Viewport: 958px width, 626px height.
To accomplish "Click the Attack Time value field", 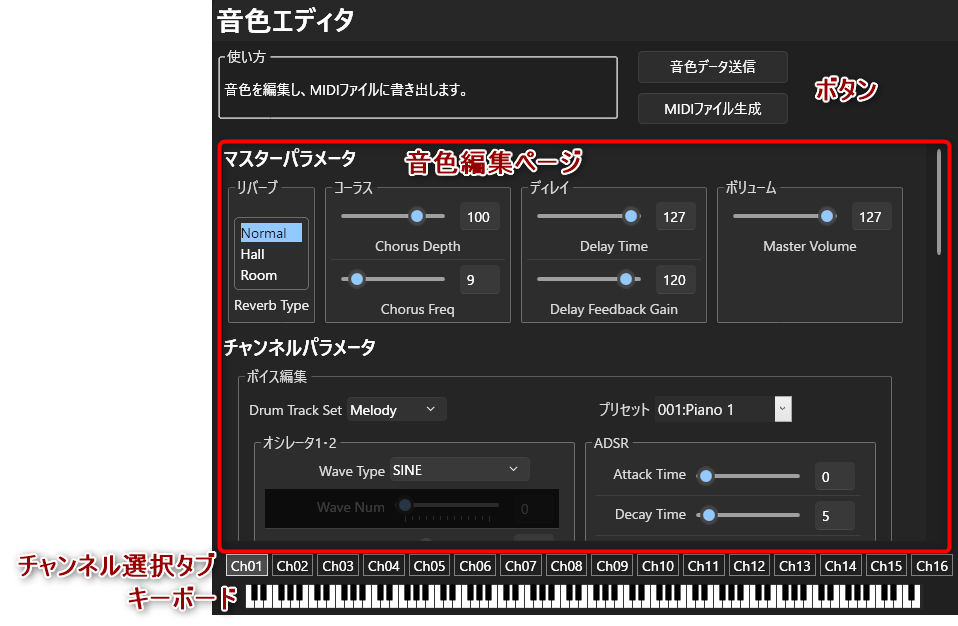I will click(x=834, y=477).
